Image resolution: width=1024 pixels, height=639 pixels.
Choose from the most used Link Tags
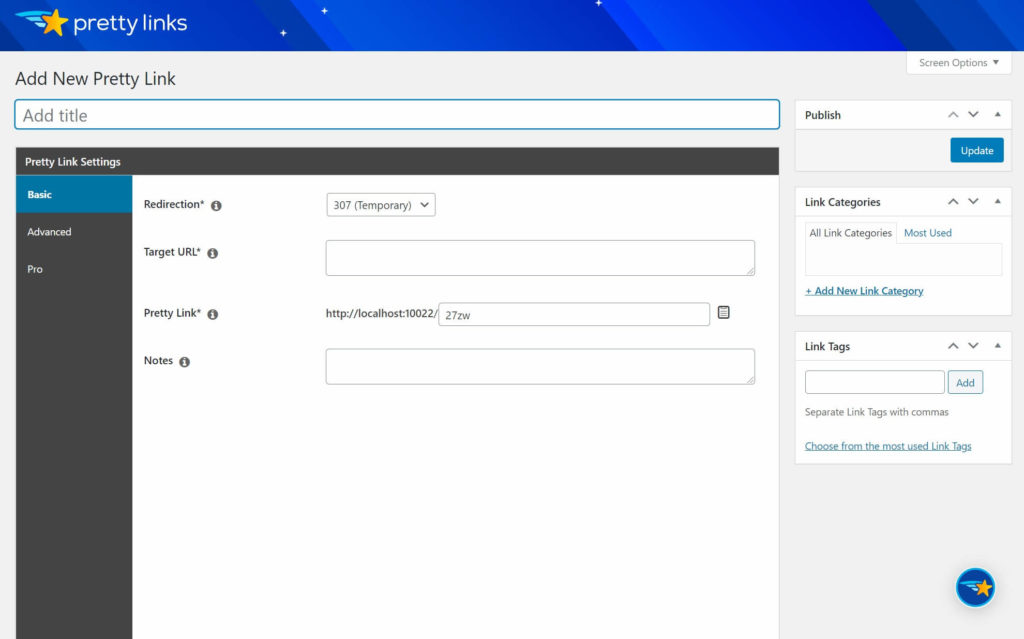coord(888,445)
